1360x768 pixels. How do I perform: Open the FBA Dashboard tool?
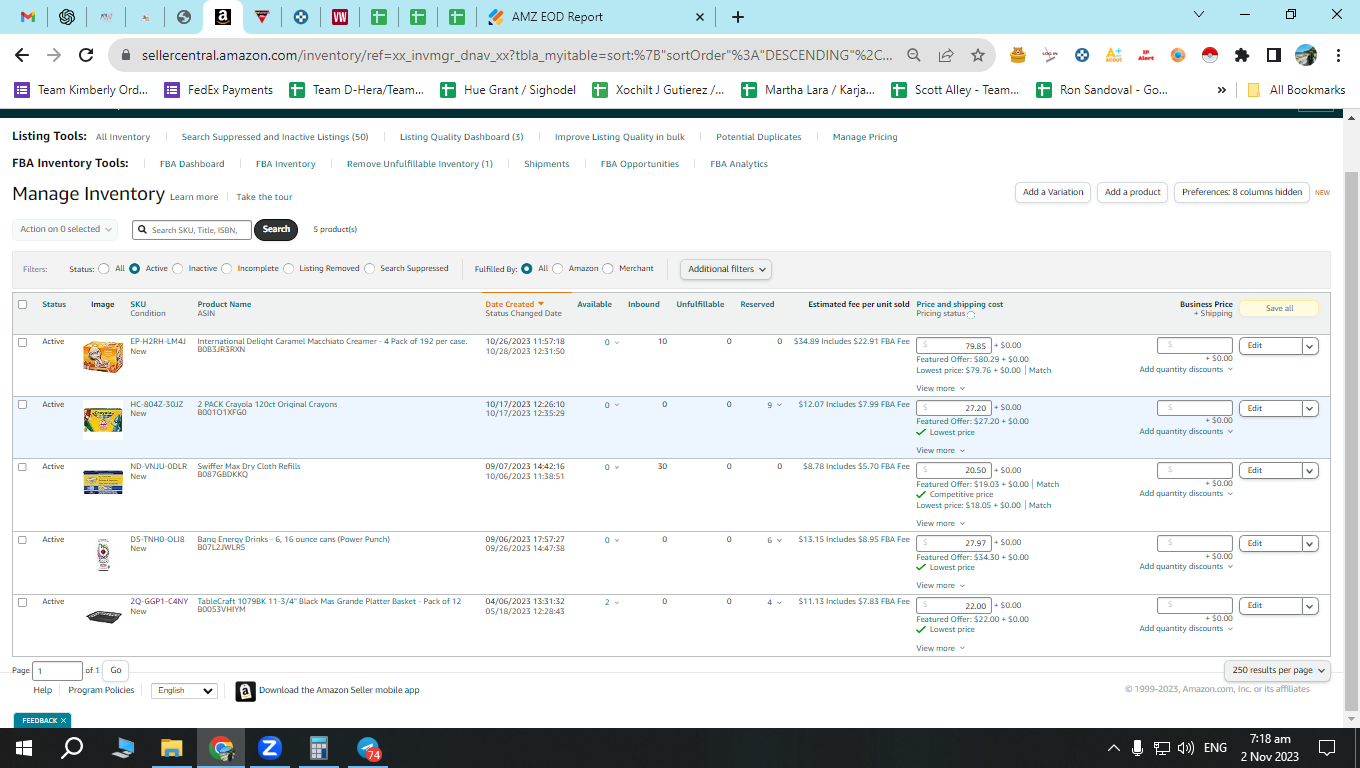point(192,164)
